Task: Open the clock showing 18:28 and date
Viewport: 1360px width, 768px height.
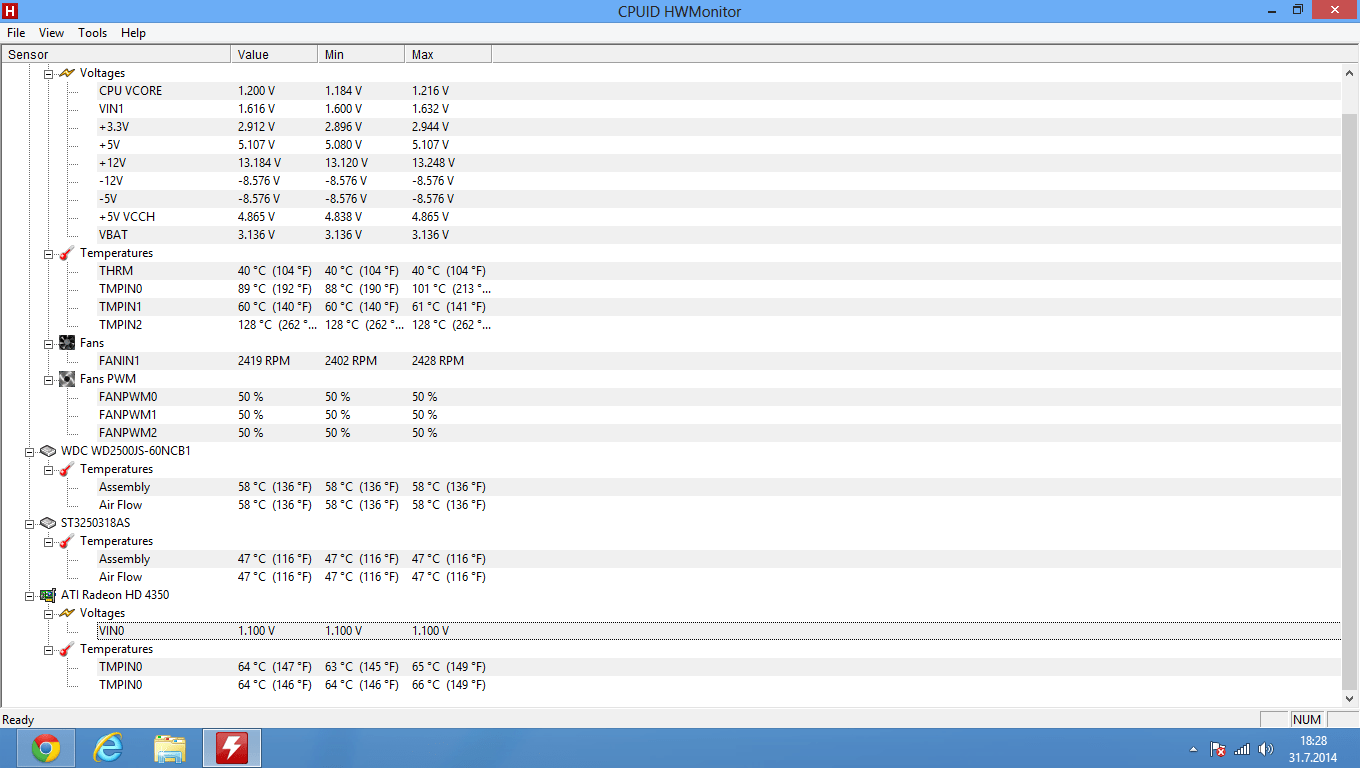Action: 1313,749
